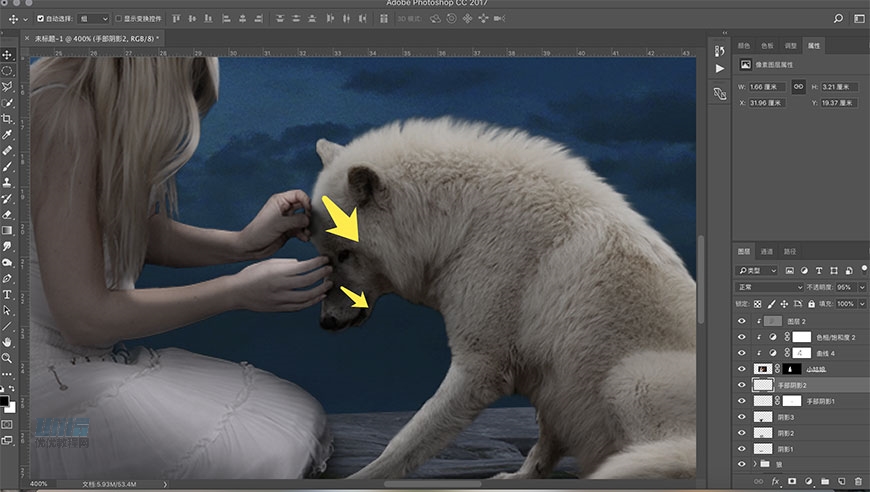The width and height of the screenshot is (870, 492).
Task: Select the Move tool in the toolbox
Action: pyautogui.click(x=7, y=55)
